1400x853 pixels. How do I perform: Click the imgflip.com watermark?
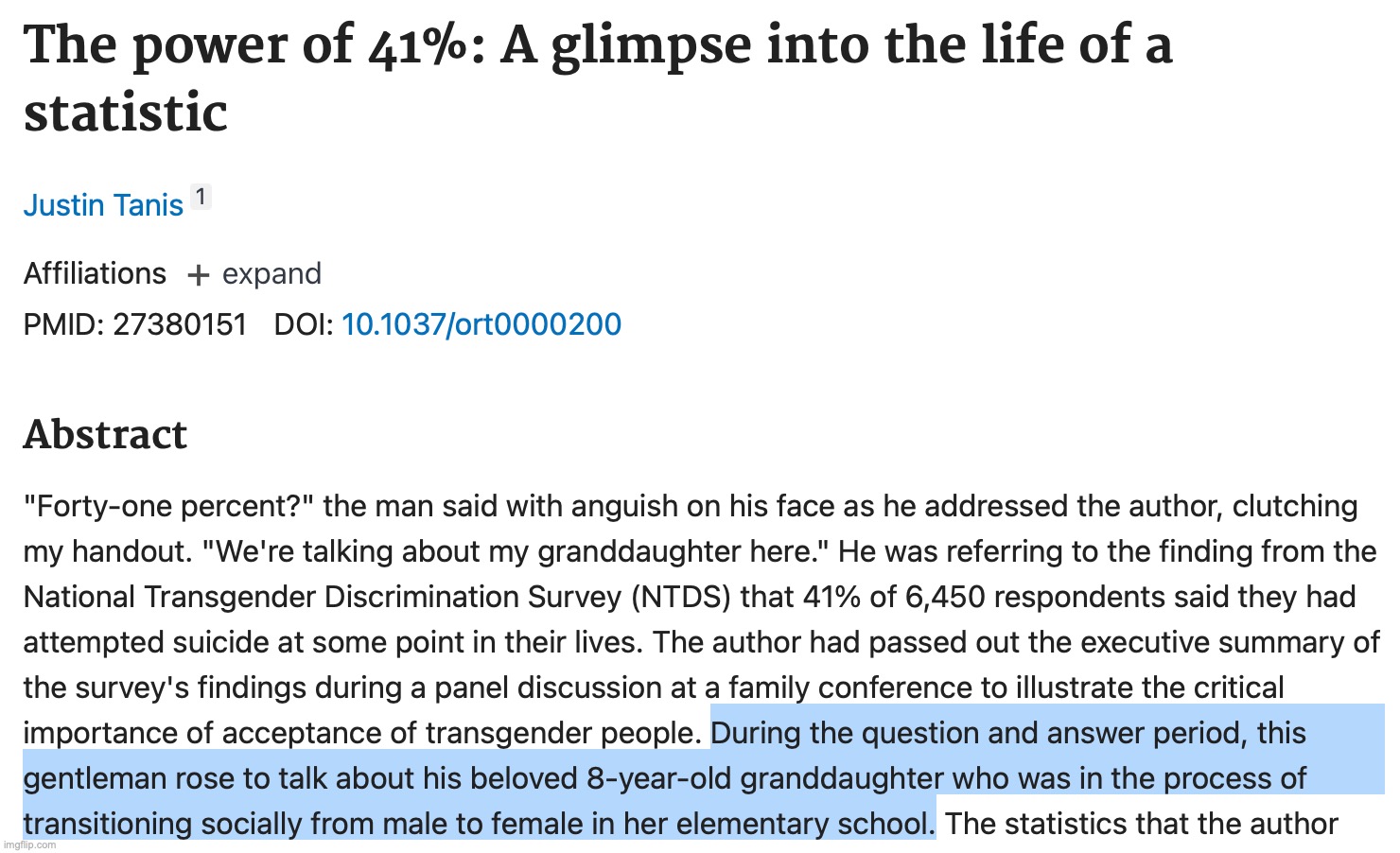(x=30, y=844)
